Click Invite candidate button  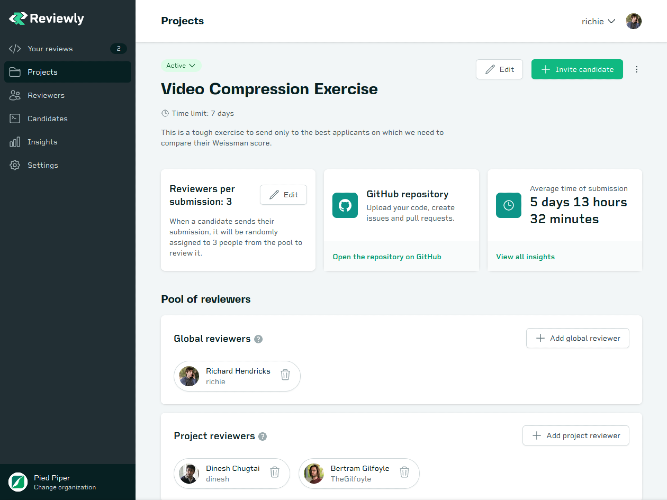coord(577,69)
